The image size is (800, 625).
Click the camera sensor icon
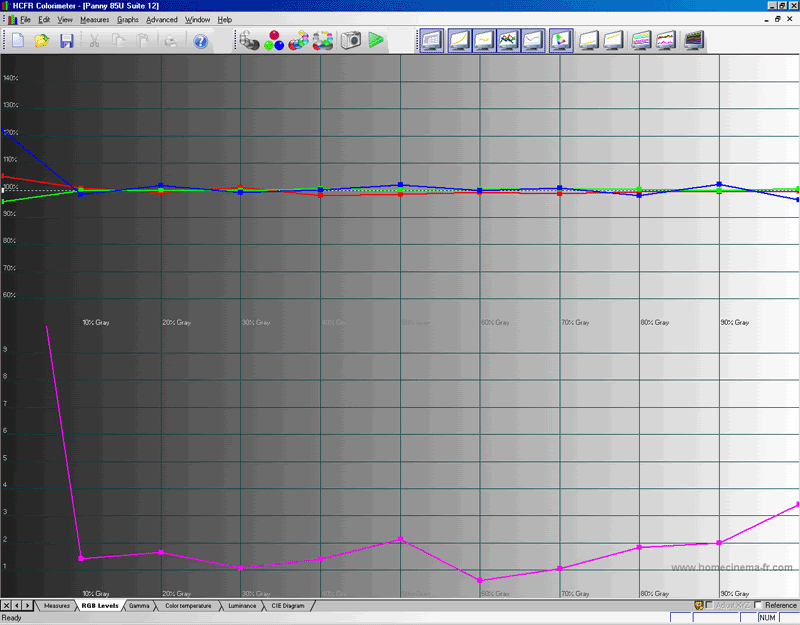(x=351, y=40)
